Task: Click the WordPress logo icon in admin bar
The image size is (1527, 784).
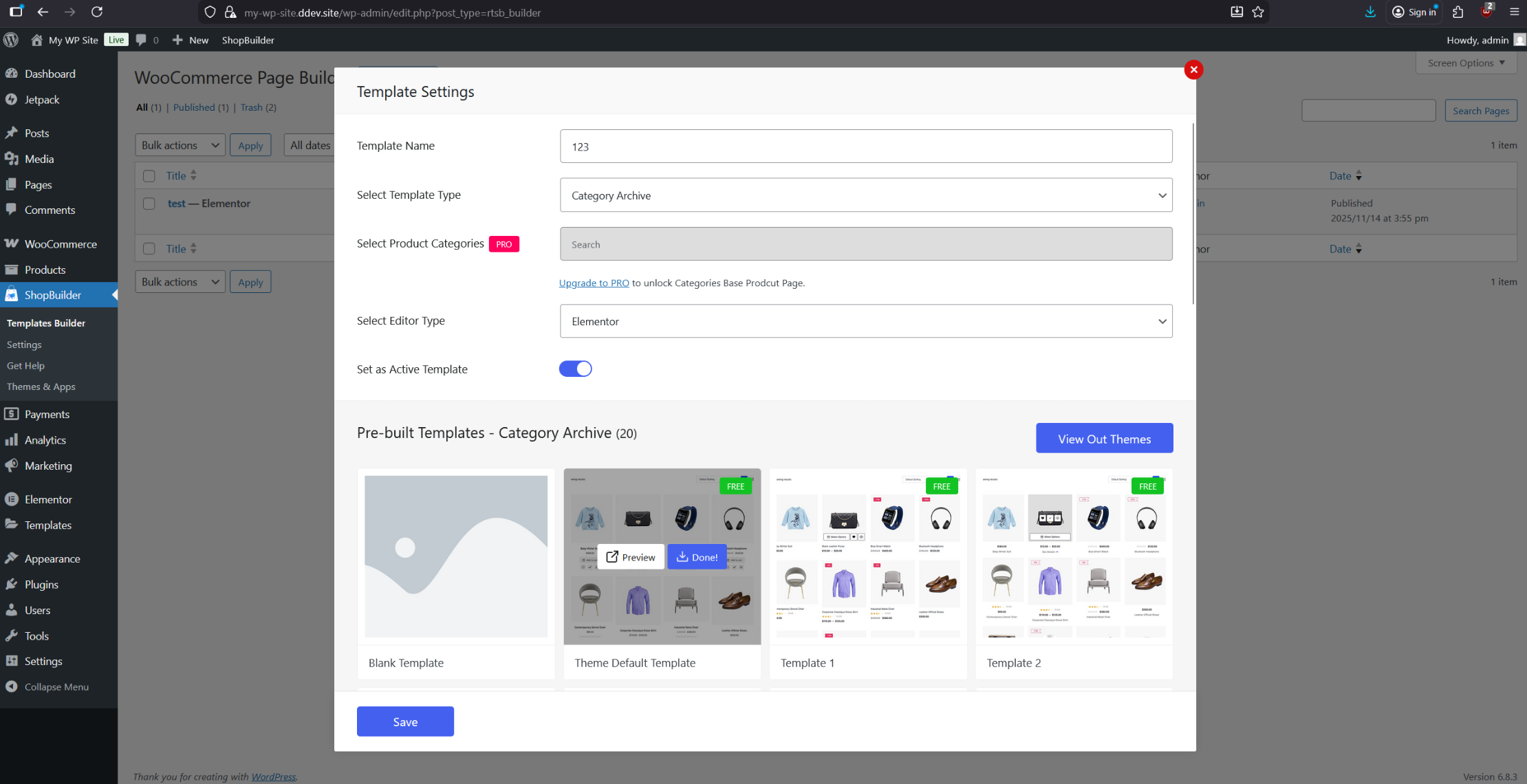Action: [x=11, y=40]
